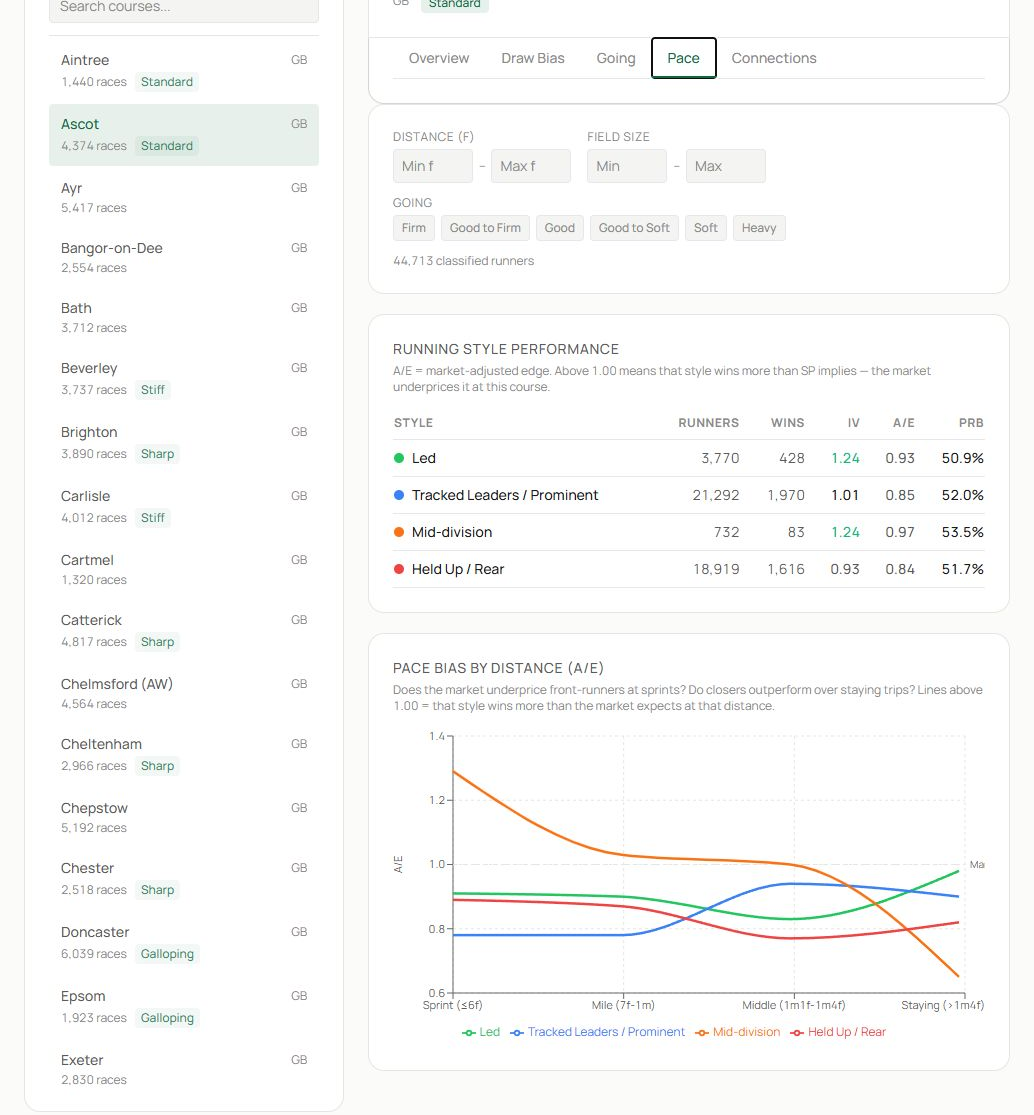
Task: Select Cartmel course
Action: (183, 570)
